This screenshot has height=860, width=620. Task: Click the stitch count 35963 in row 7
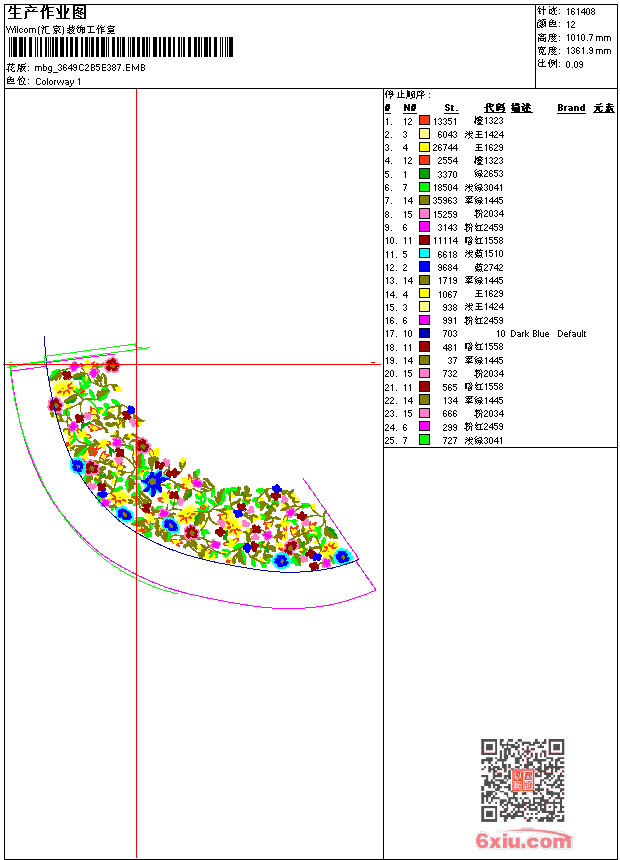coord(445,200)
